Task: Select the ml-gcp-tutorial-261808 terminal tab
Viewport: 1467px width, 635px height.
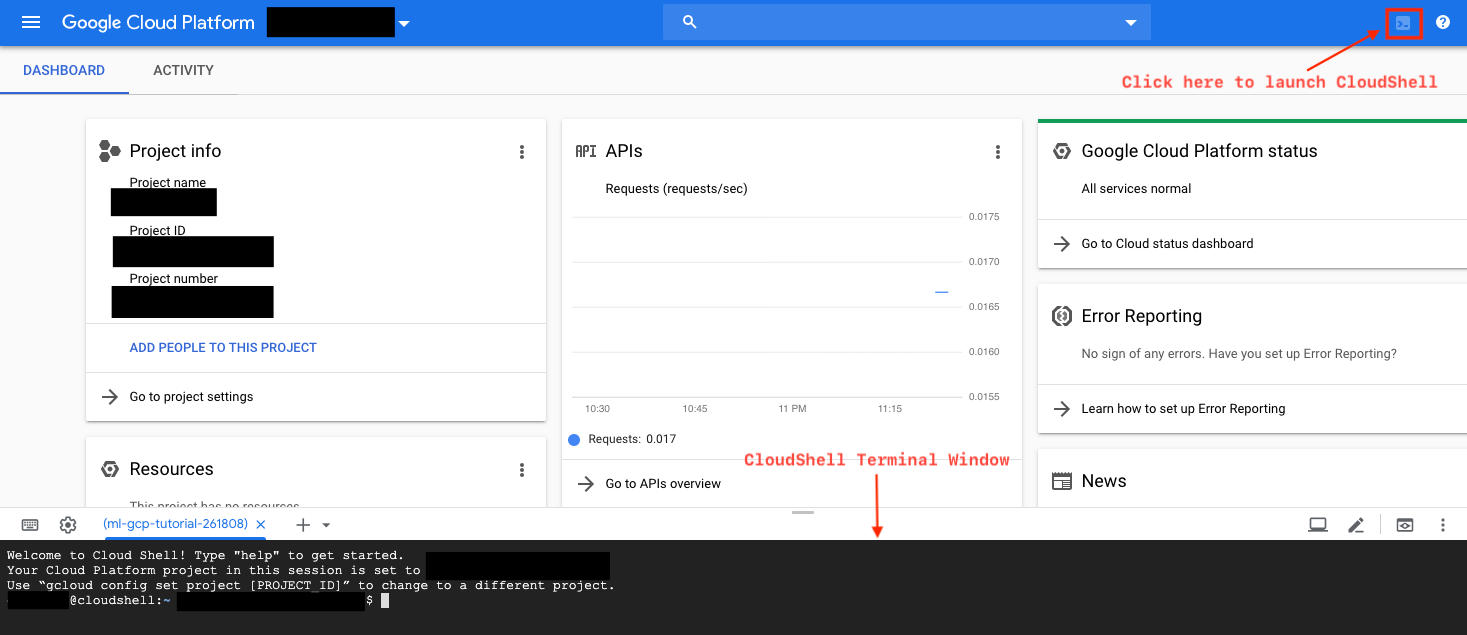Action: pyautogui.click(x=175, y=524)
